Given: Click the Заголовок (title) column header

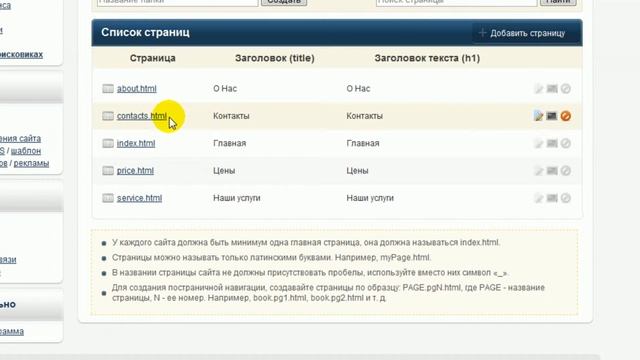Looking at the screenshot, I should point(275,58).
